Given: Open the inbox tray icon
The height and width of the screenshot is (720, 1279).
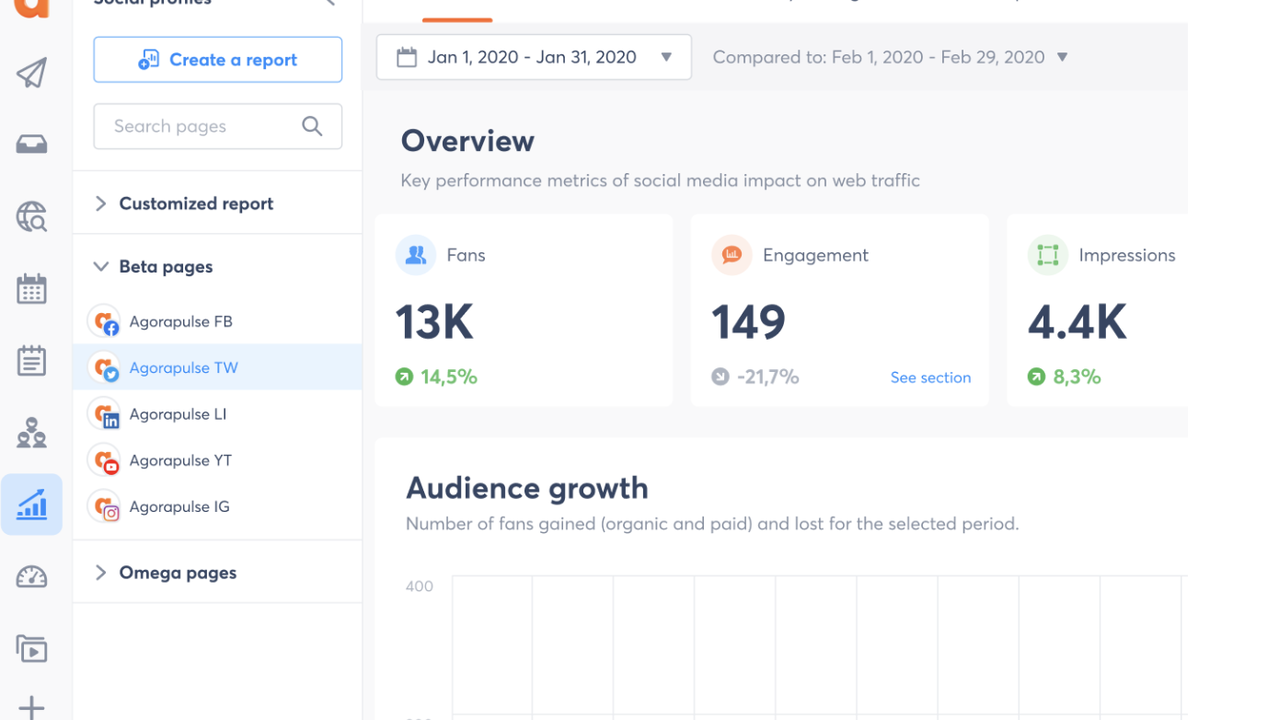Looking at the screenshot, I should tap(31, 145).
